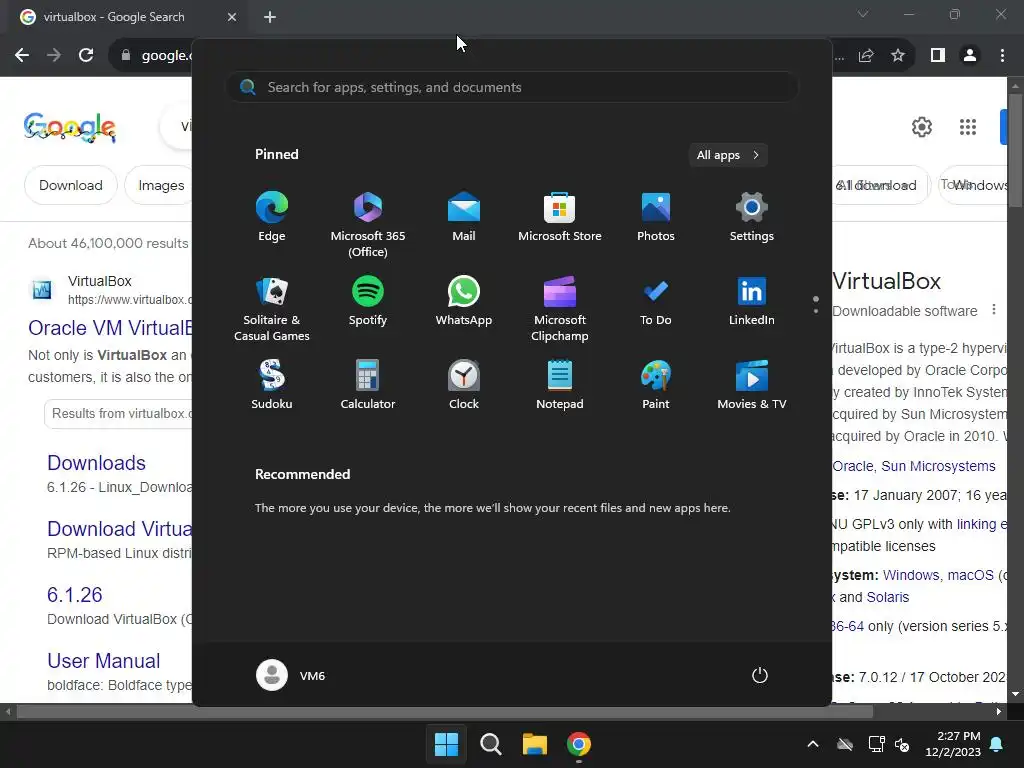Open the Calculator app

[368, 385]
